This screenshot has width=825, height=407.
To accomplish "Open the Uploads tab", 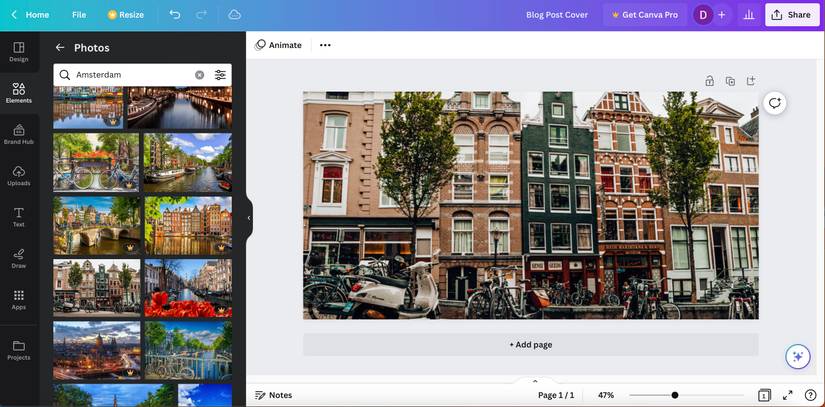I will pos(18,176).
